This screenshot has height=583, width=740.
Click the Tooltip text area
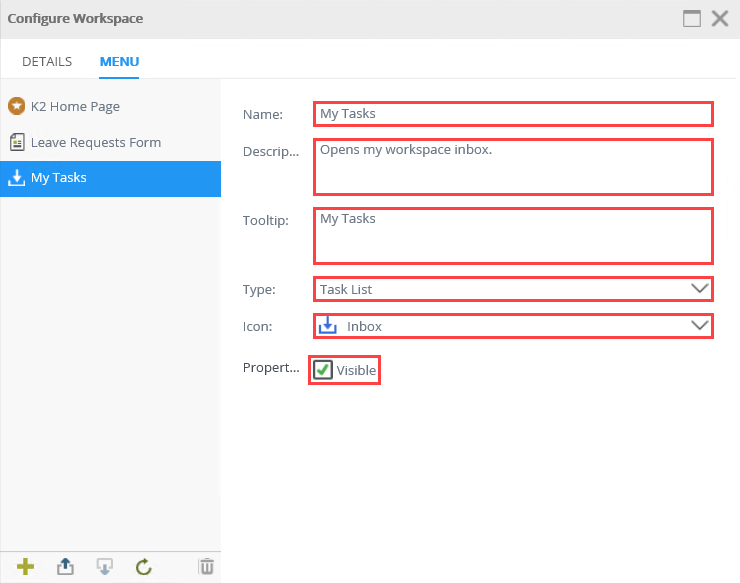coord(513,235)
